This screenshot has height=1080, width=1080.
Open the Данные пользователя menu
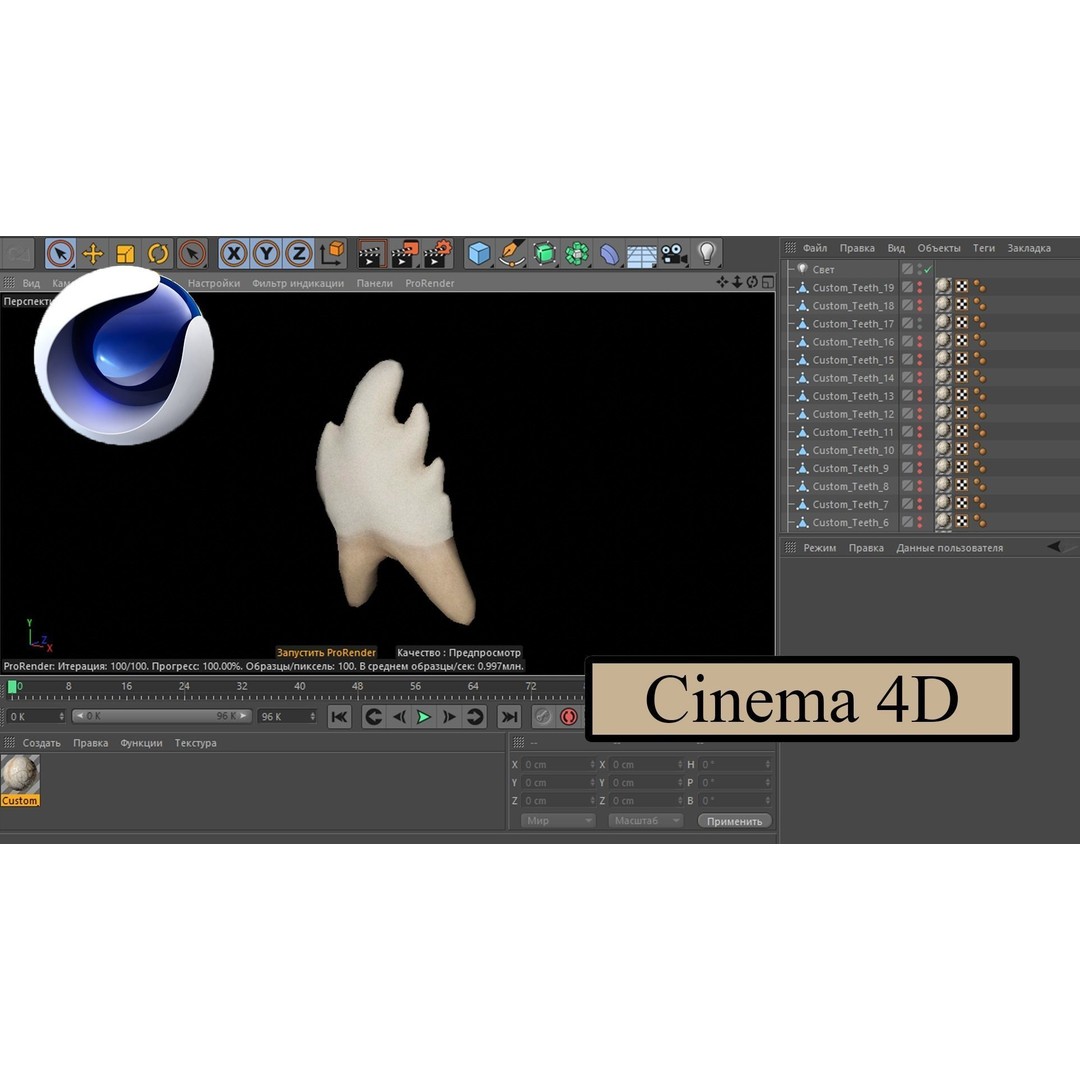[950, 548]
